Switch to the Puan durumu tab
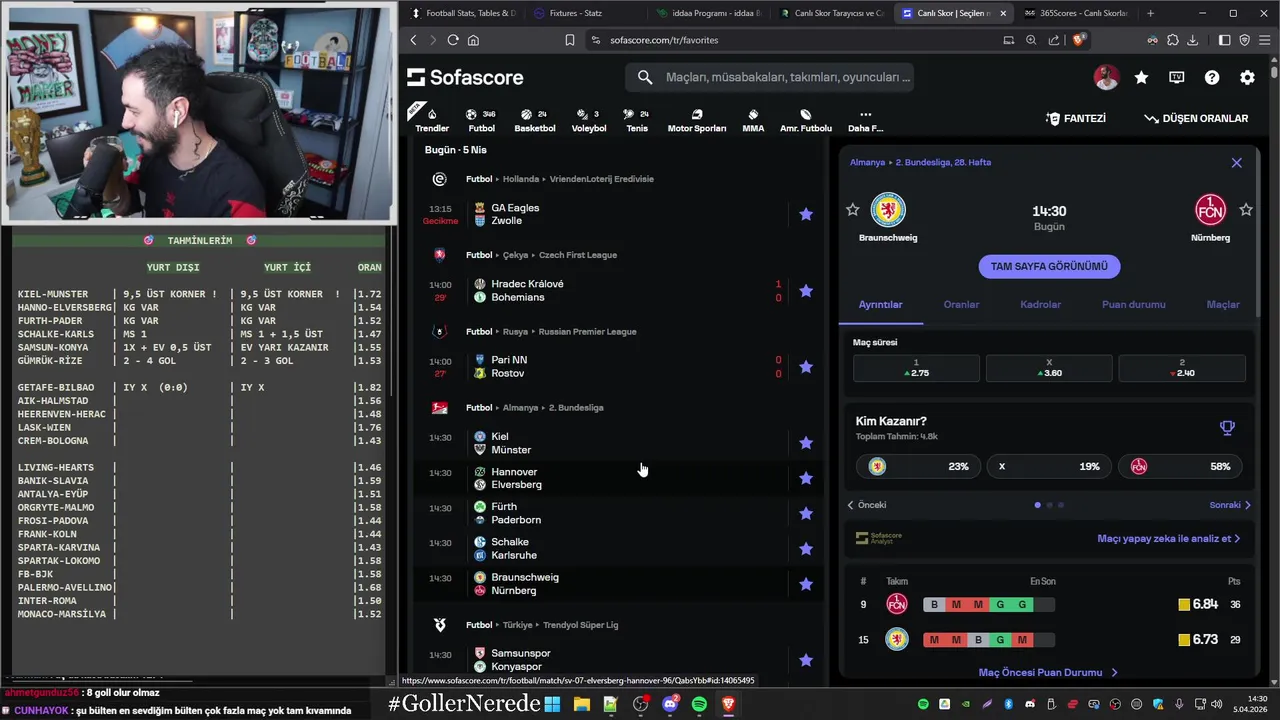This screenshot has height=720, width=1280. [x=1133, y=304]
